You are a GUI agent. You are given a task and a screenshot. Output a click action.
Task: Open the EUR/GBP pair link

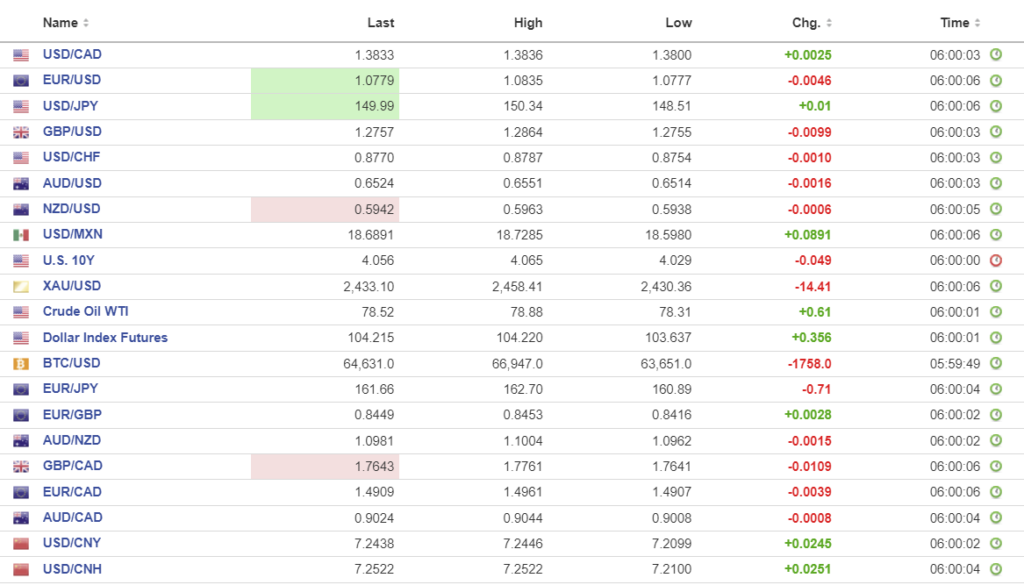pyautogui.click(x=71, y=415)
